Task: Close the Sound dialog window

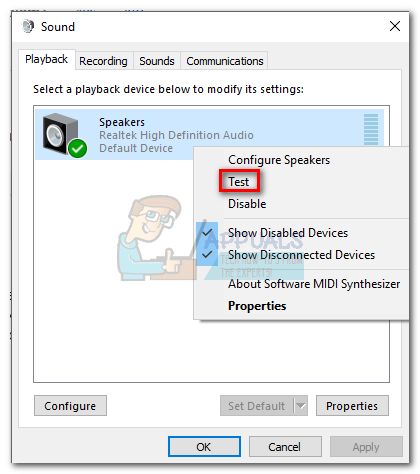Action: [x=395, y=26]
